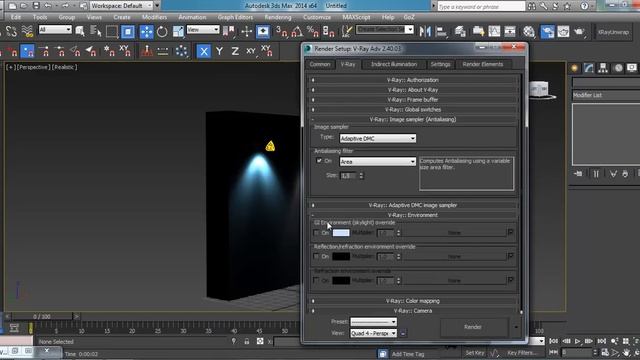Viewport: 640px width, 360px height.
Task: Click reflection environment black color swatch
Action: point(341,256)
